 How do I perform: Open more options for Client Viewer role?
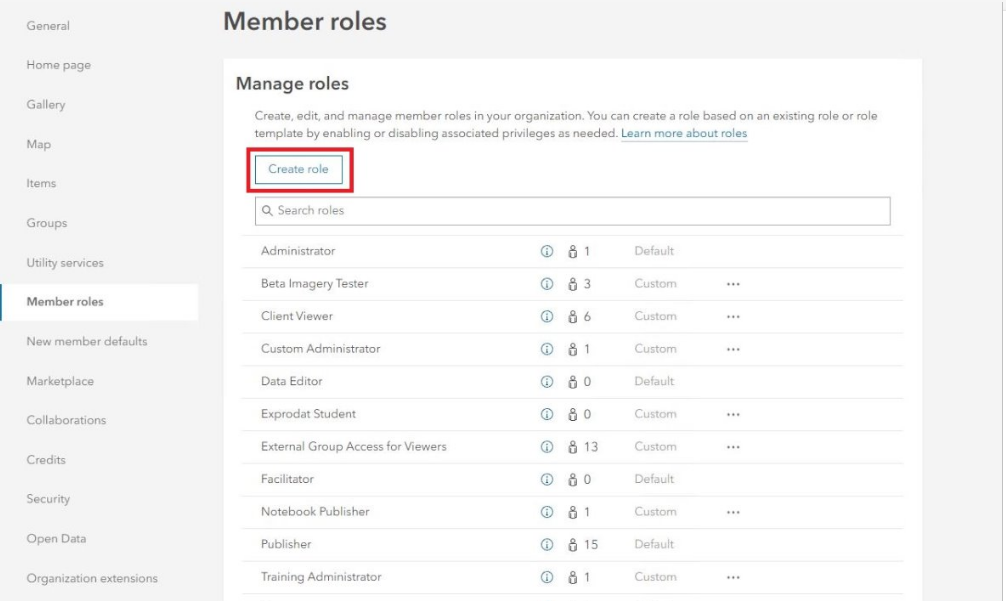click(733, 316)
